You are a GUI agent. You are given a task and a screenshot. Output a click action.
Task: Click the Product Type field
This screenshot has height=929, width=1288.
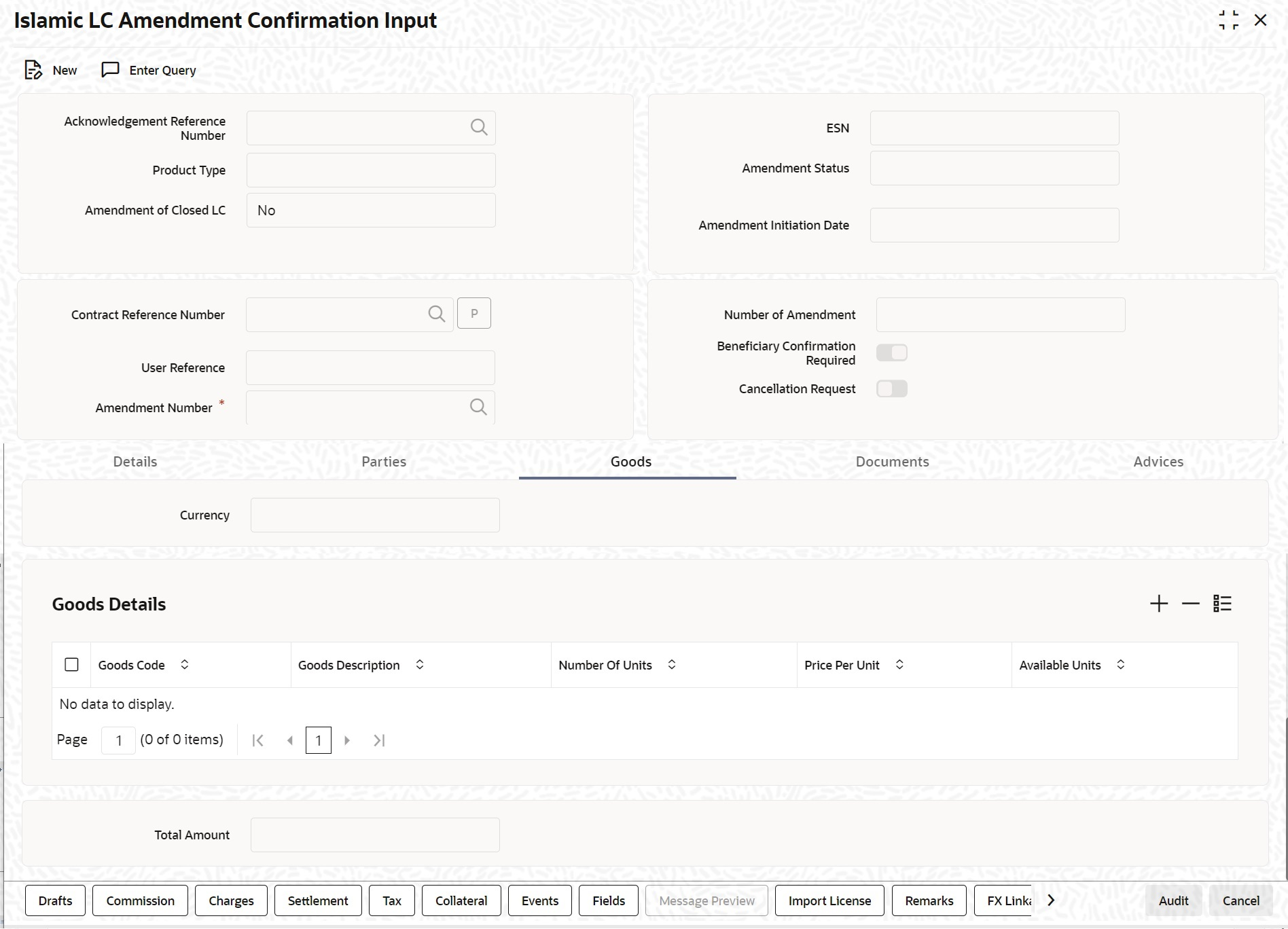tap(371, 170)
